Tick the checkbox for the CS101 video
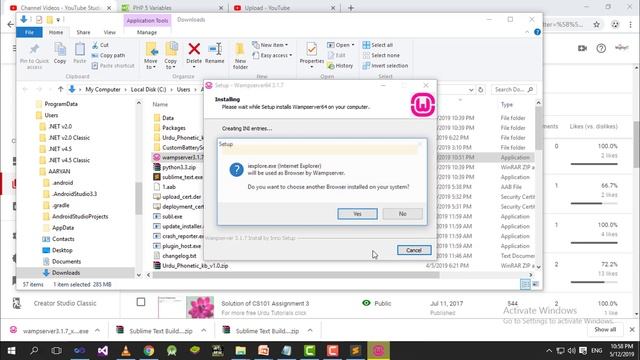The image size is (640, 360). (141, 302)
